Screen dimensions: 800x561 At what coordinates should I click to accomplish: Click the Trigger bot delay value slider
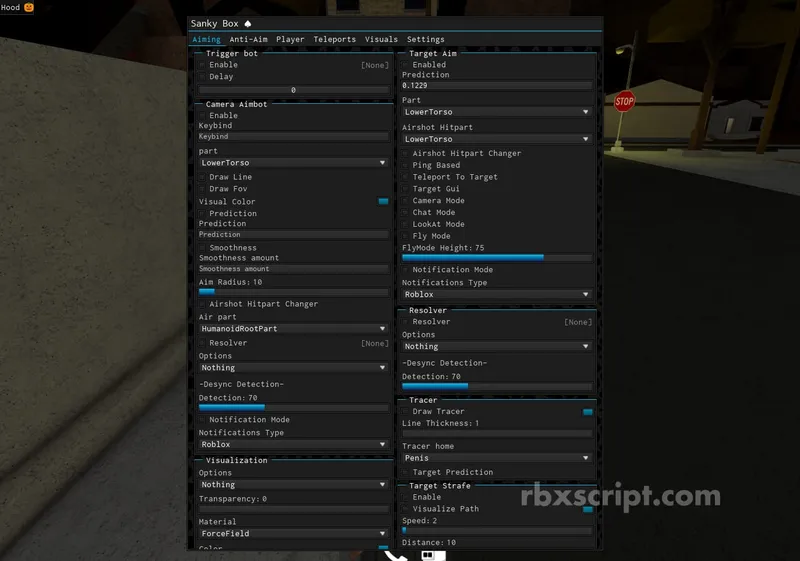[x=293, y=90]
